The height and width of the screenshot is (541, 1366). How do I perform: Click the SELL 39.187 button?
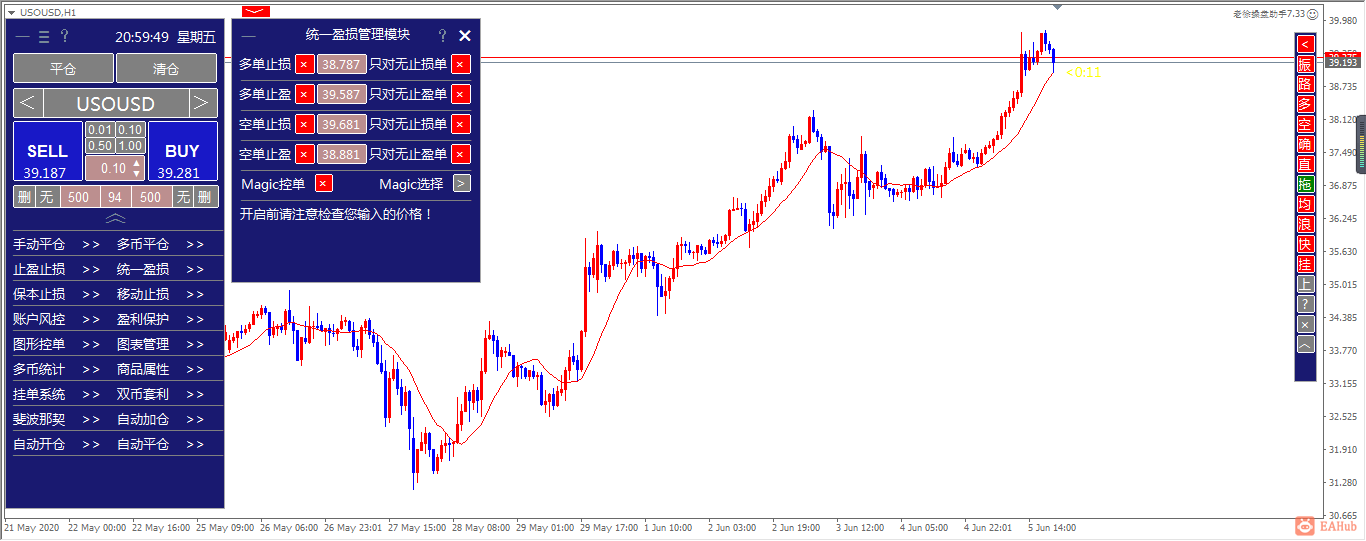pos(47,152)
